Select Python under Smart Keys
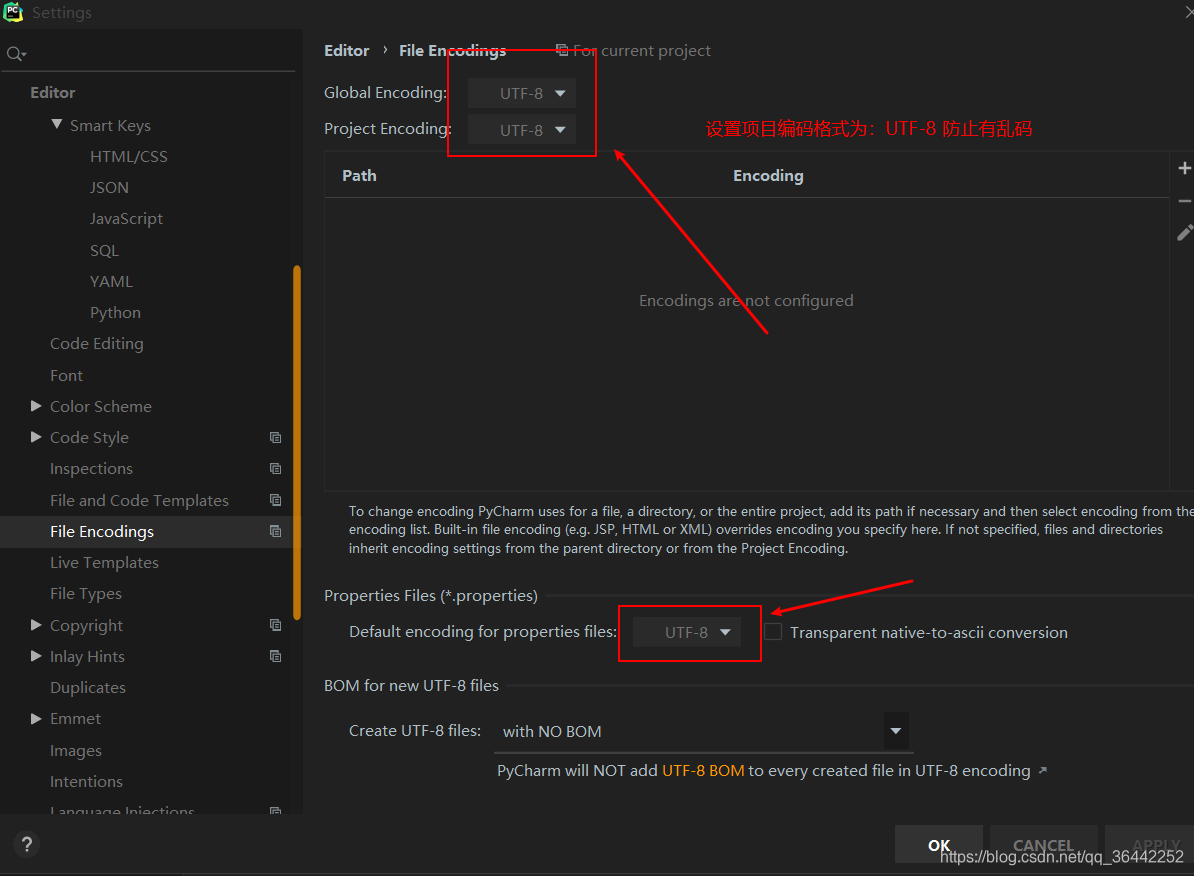This screenshot has height=876, width=1194. pyautogui.click(x=115, y=312)
